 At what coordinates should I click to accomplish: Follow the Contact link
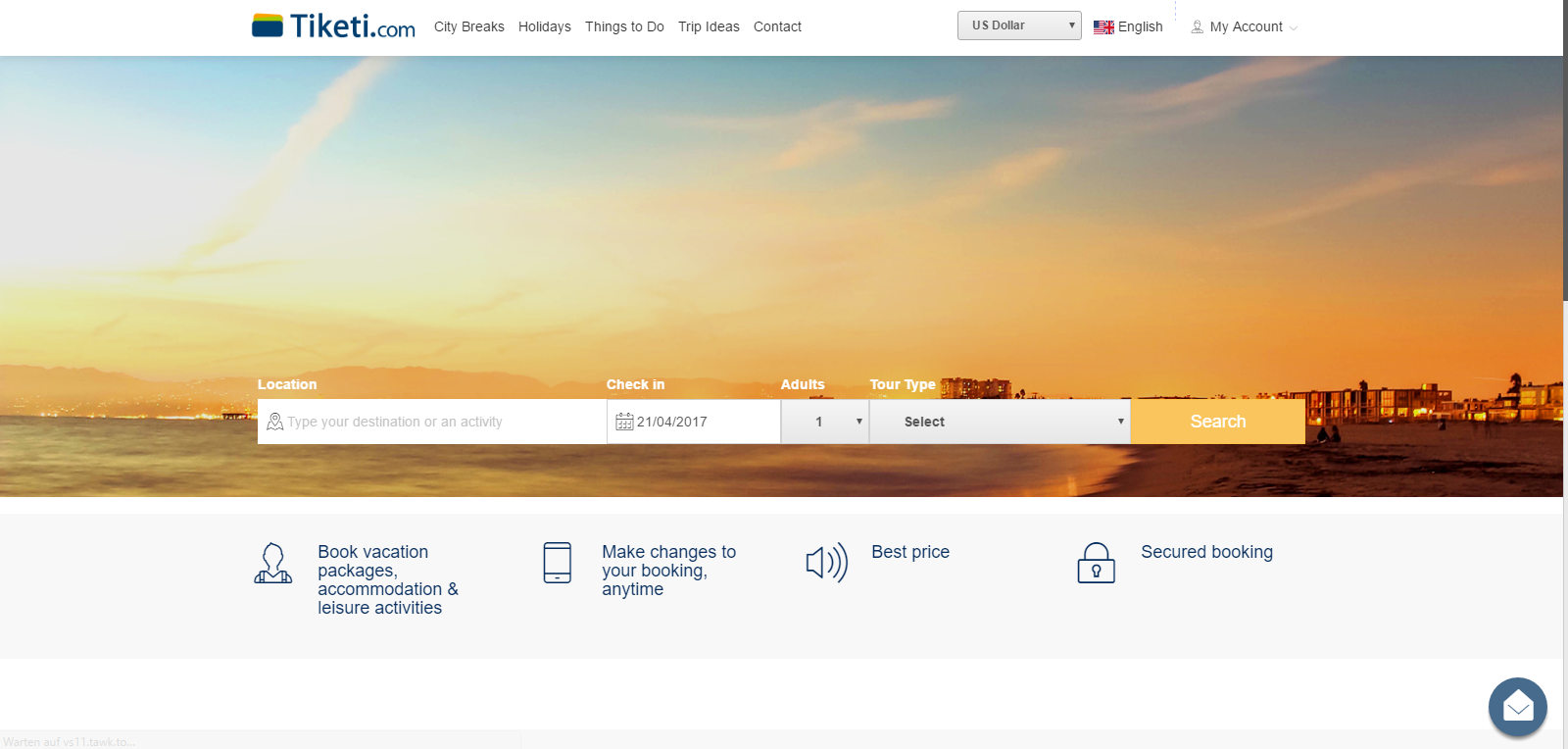click(x=777, y=26)
